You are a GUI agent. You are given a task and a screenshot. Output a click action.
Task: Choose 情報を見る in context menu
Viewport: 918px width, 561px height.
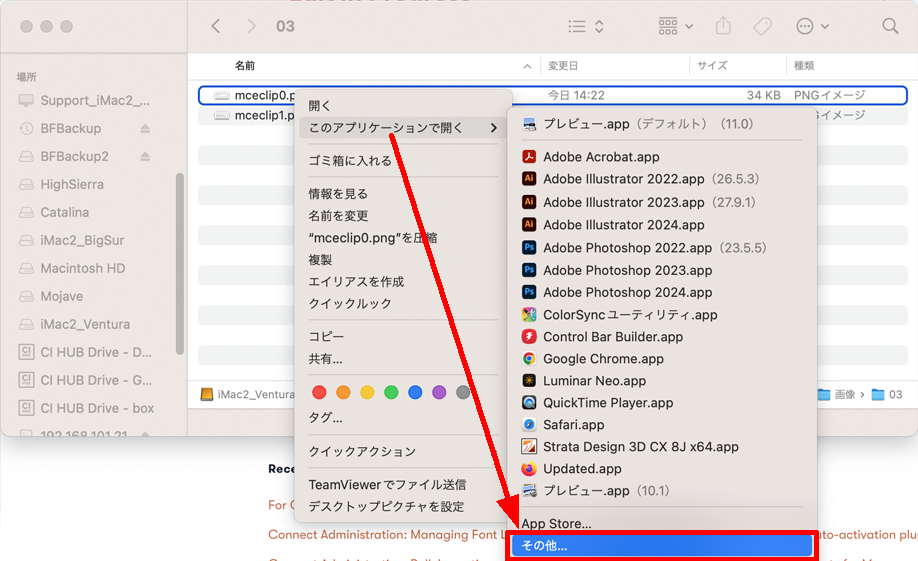pos(338,194)
